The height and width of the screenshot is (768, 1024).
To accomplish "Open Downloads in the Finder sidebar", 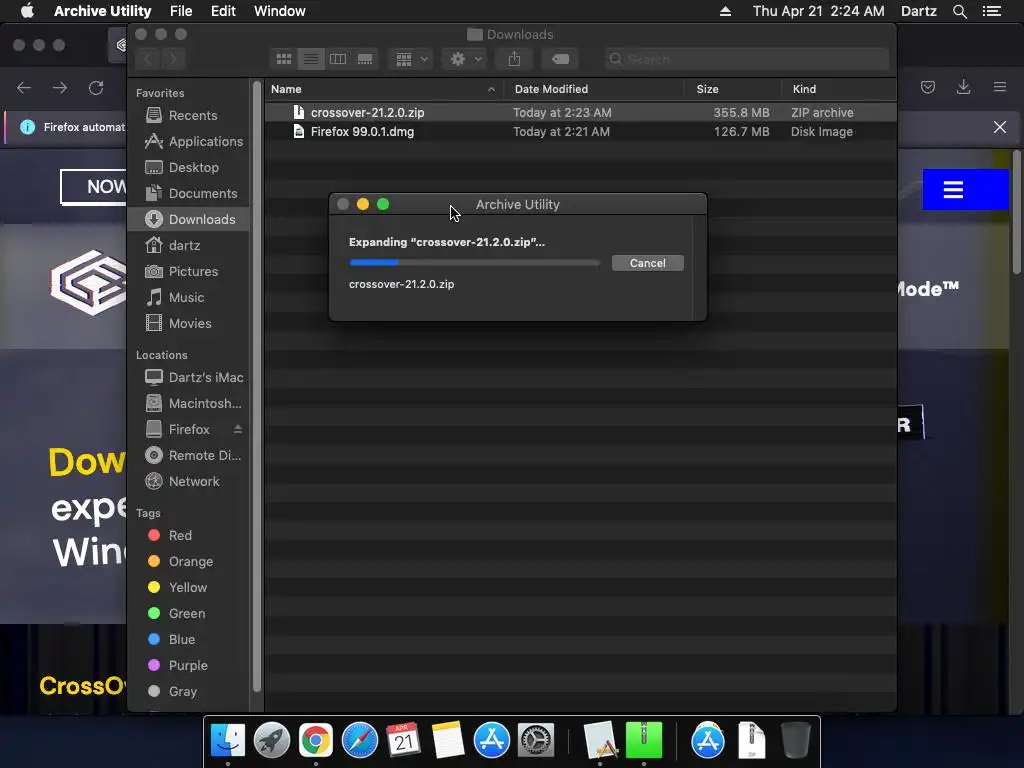I will pyautogui.click(x=188, y=219).
